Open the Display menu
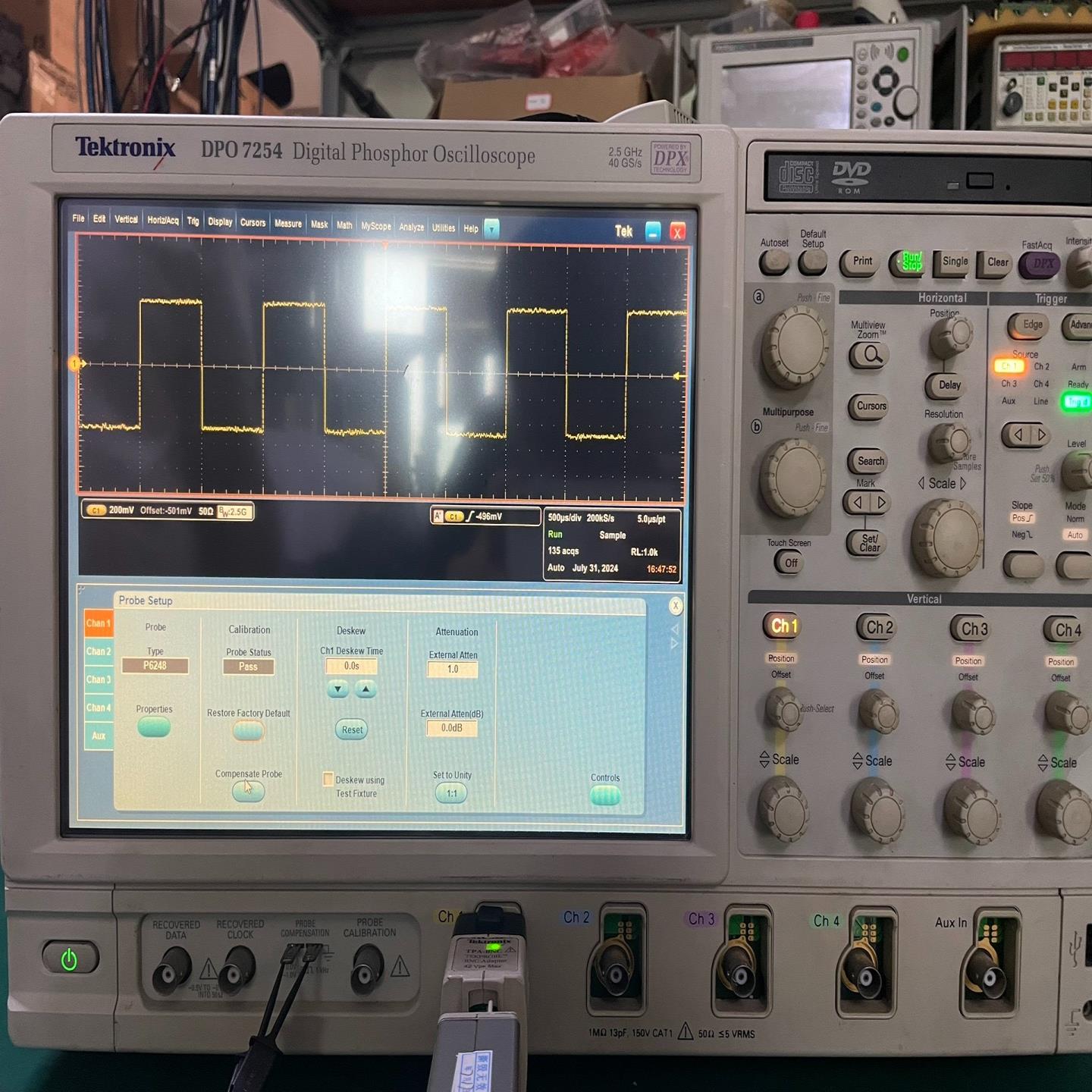Image resolution: width=1092 pixels, height=1092 pixels. tap(220, 221)
